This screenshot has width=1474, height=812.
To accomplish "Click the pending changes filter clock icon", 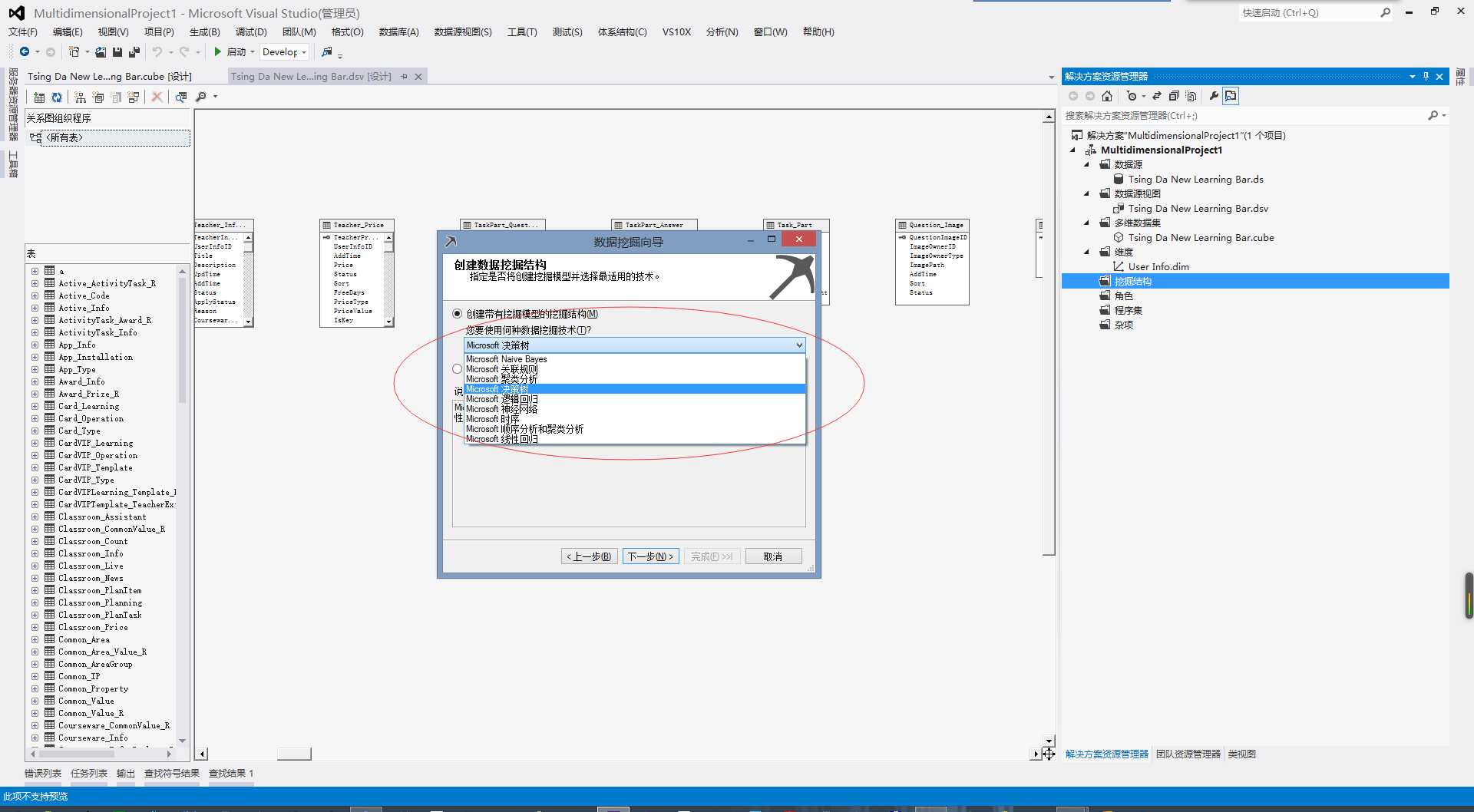I will [1132, 96].
